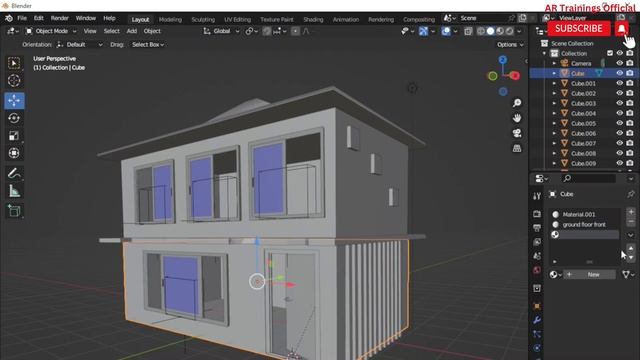Open the Scene properties tab icon

click(x=537, y=256)
